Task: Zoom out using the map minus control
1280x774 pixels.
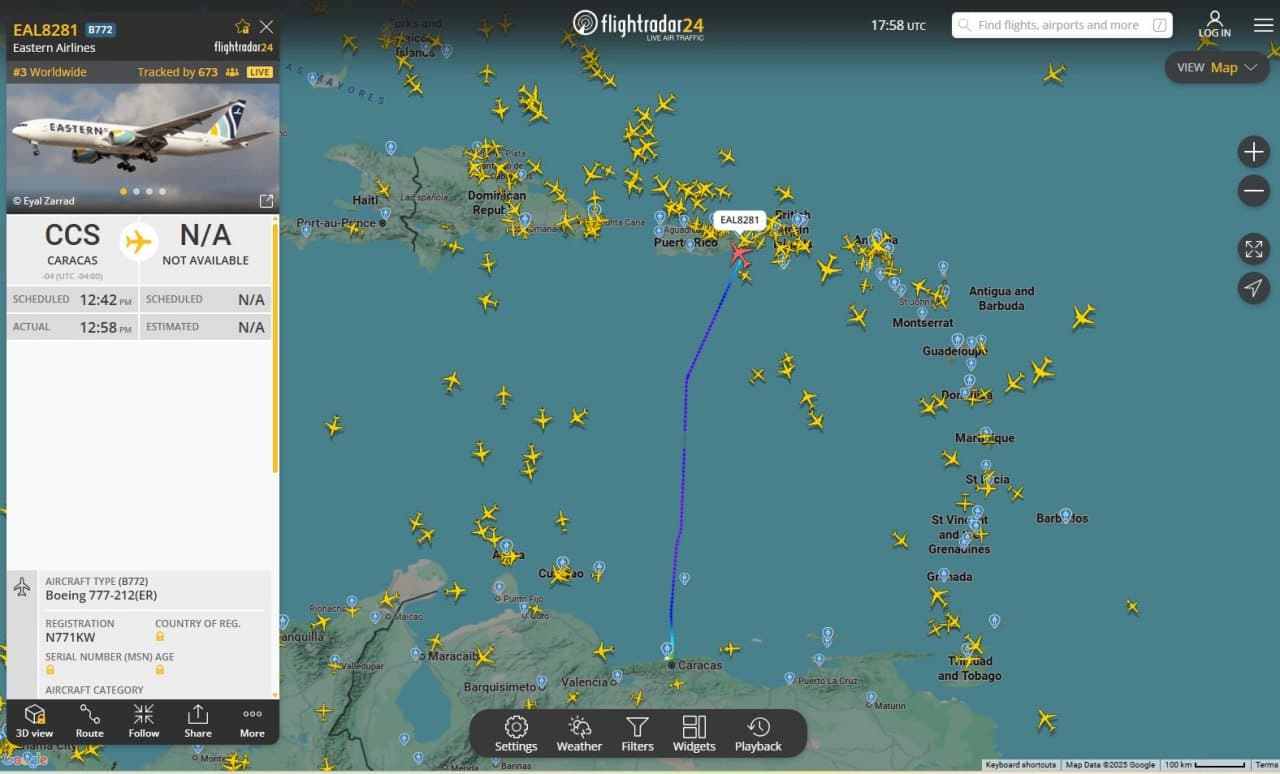Action: tap(1253, 190)
